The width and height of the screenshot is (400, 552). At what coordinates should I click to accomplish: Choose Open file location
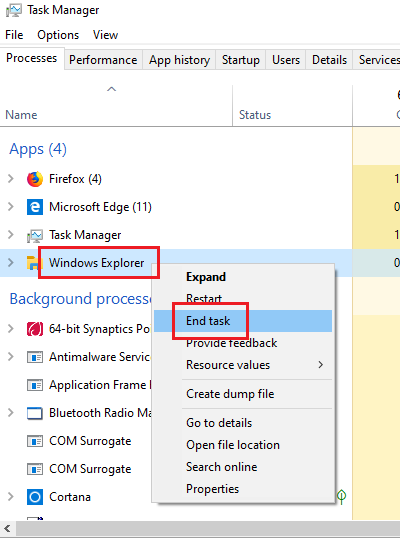(243, 445)
